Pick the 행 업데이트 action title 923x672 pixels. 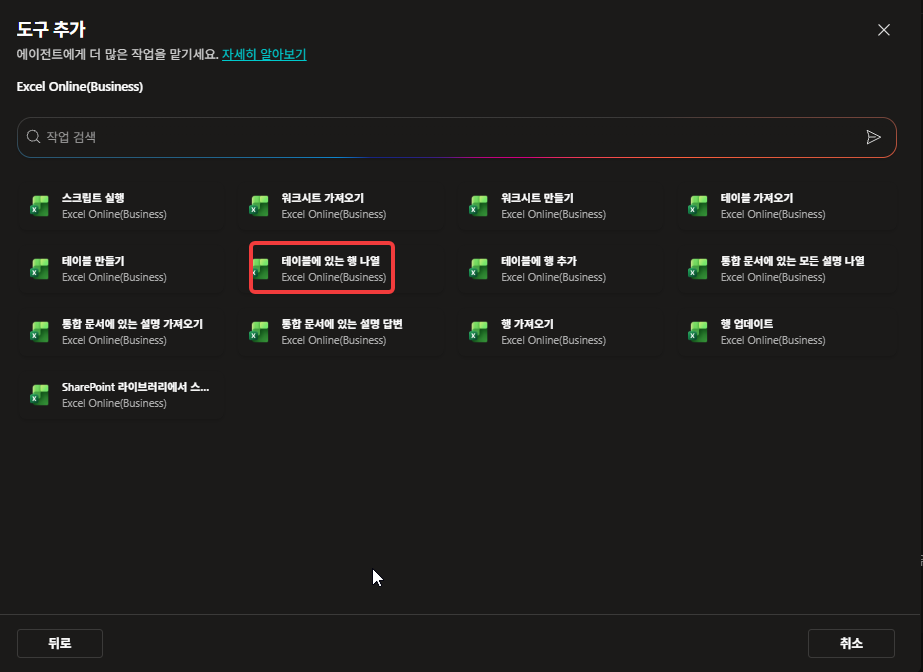click(747, 324)
